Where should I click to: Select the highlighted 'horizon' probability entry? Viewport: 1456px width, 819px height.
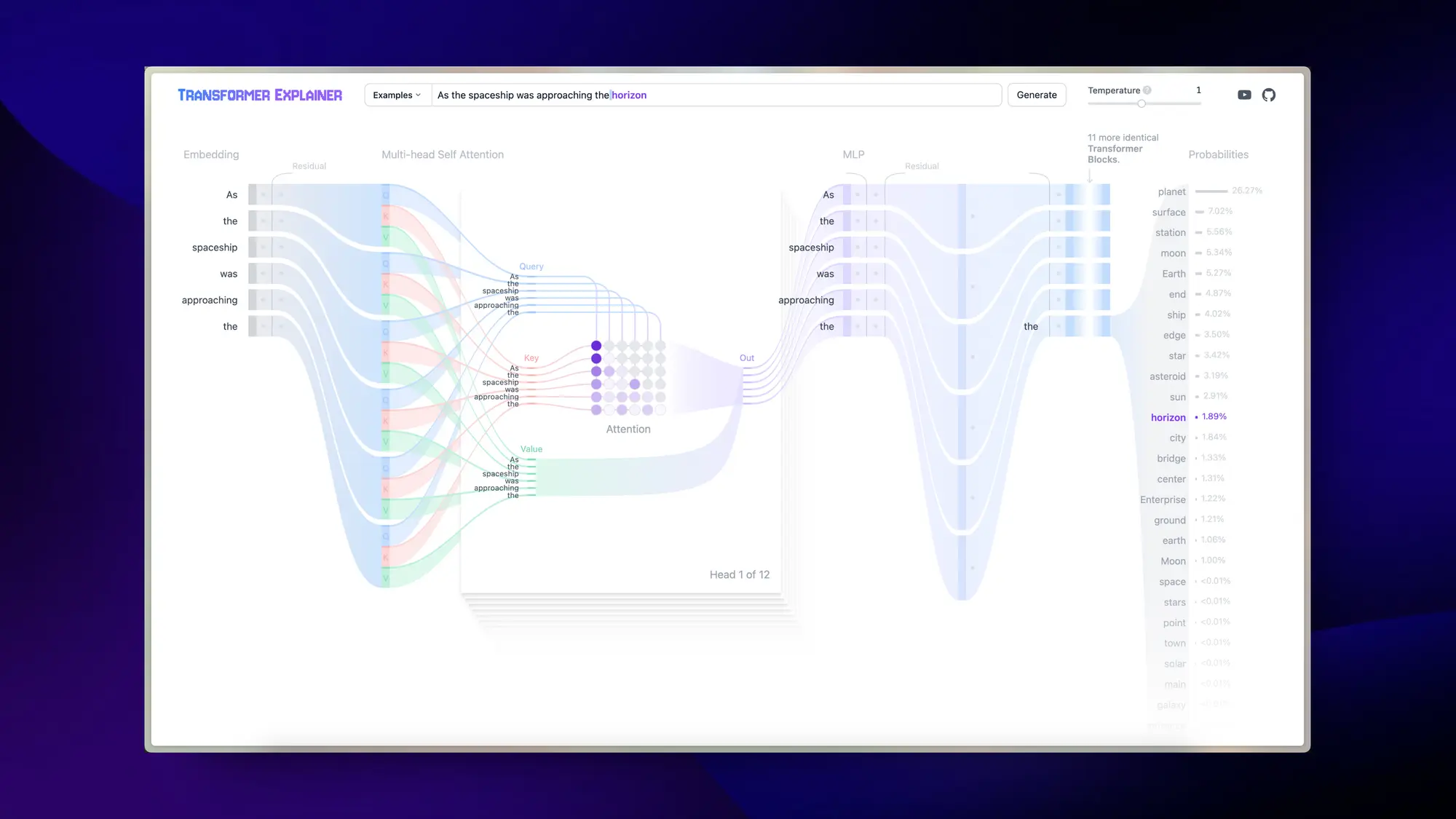pyautogui.click(x=1168, y=417)
